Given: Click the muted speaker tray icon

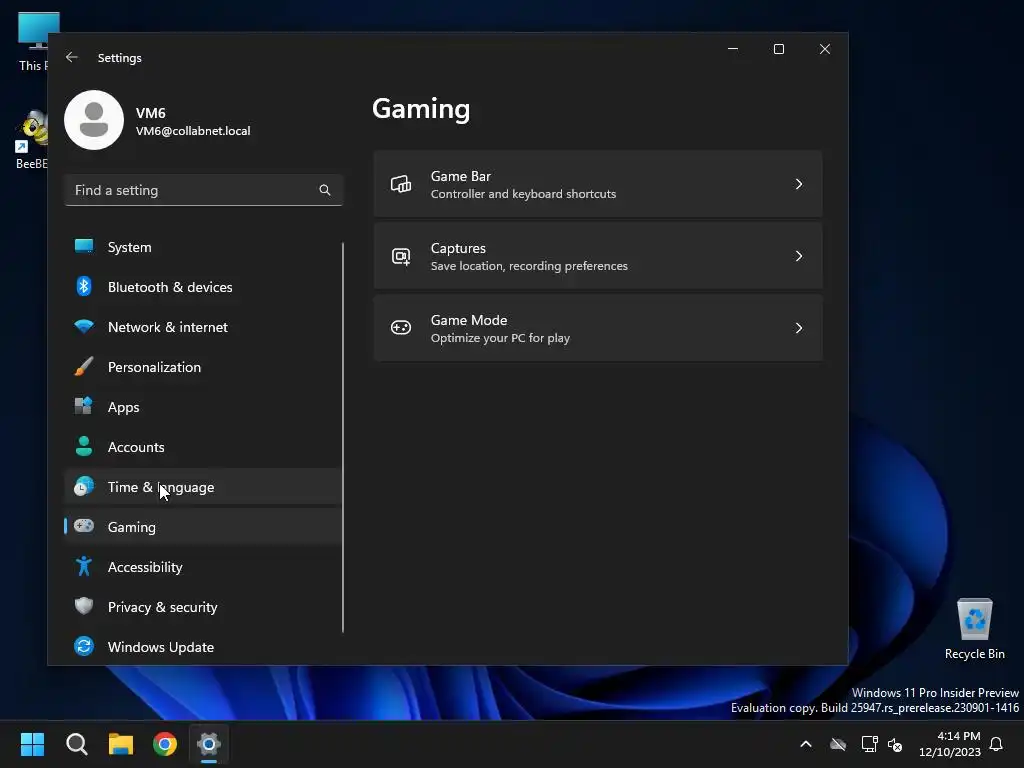Looking at the screenshot, I should (895, 744).
